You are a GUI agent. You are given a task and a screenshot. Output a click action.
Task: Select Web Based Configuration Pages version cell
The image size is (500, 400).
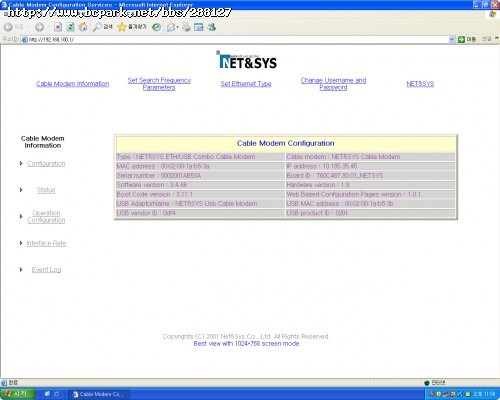371,194
